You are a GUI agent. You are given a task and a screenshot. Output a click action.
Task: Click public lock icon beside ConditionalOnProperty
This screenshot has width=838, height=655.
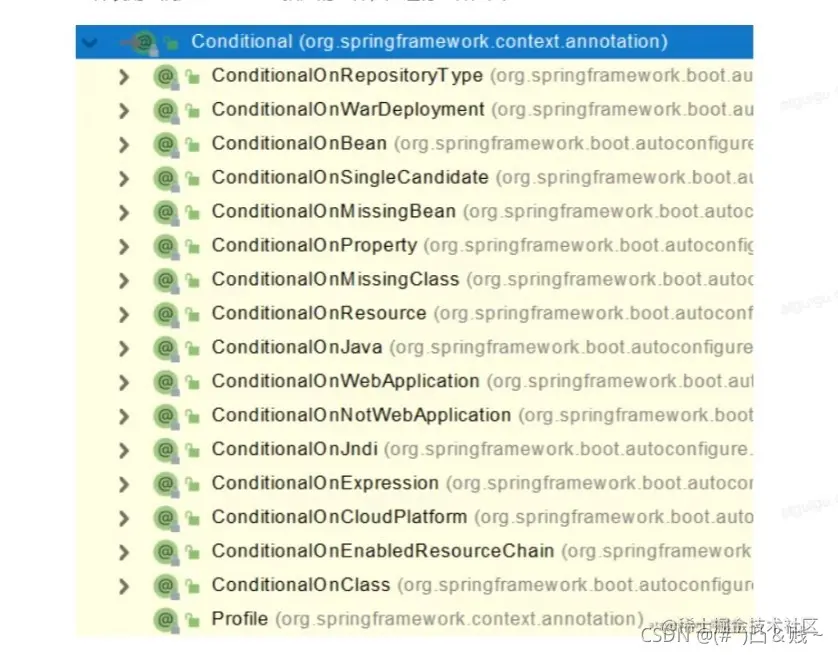[x=192, y=246]
